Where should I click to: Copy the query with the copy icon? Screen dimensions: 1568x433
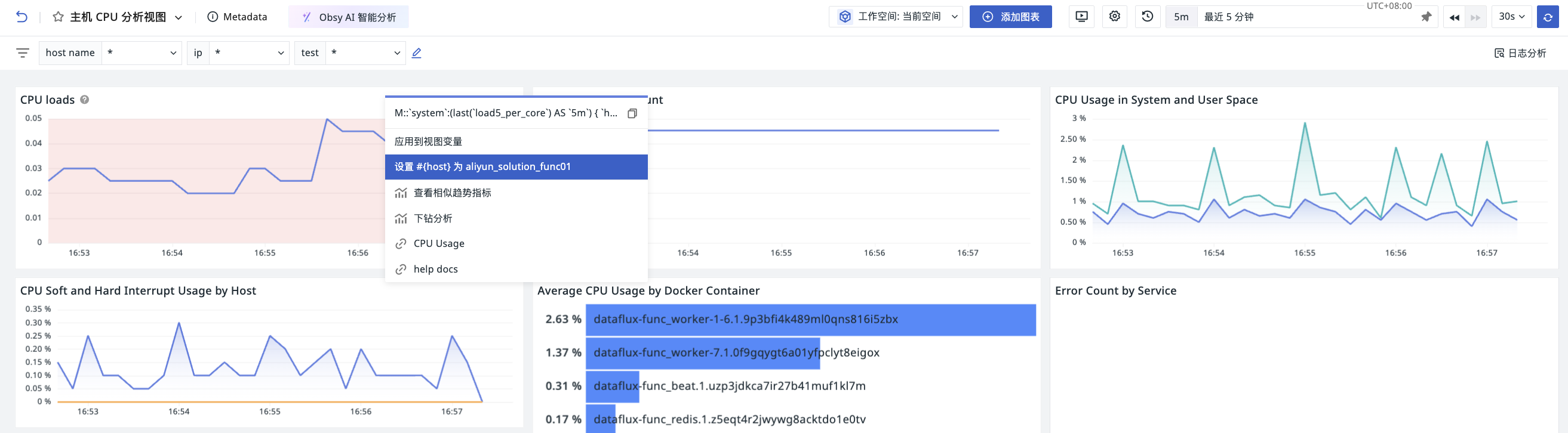pos(632,113)
